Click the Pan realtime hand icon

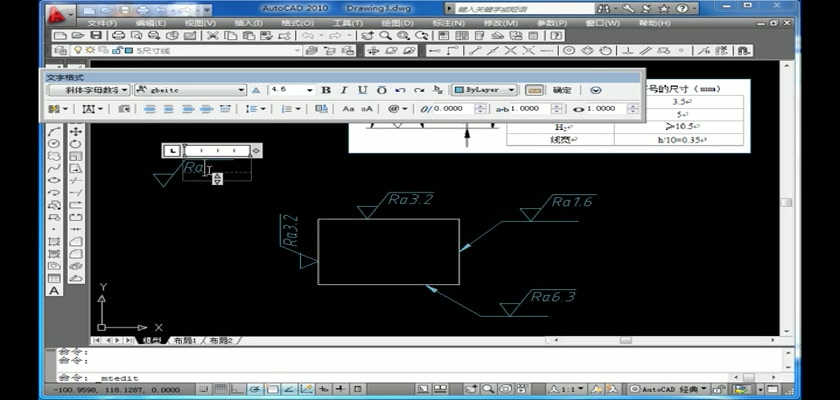pyautogui.click(x=367, y=36)
